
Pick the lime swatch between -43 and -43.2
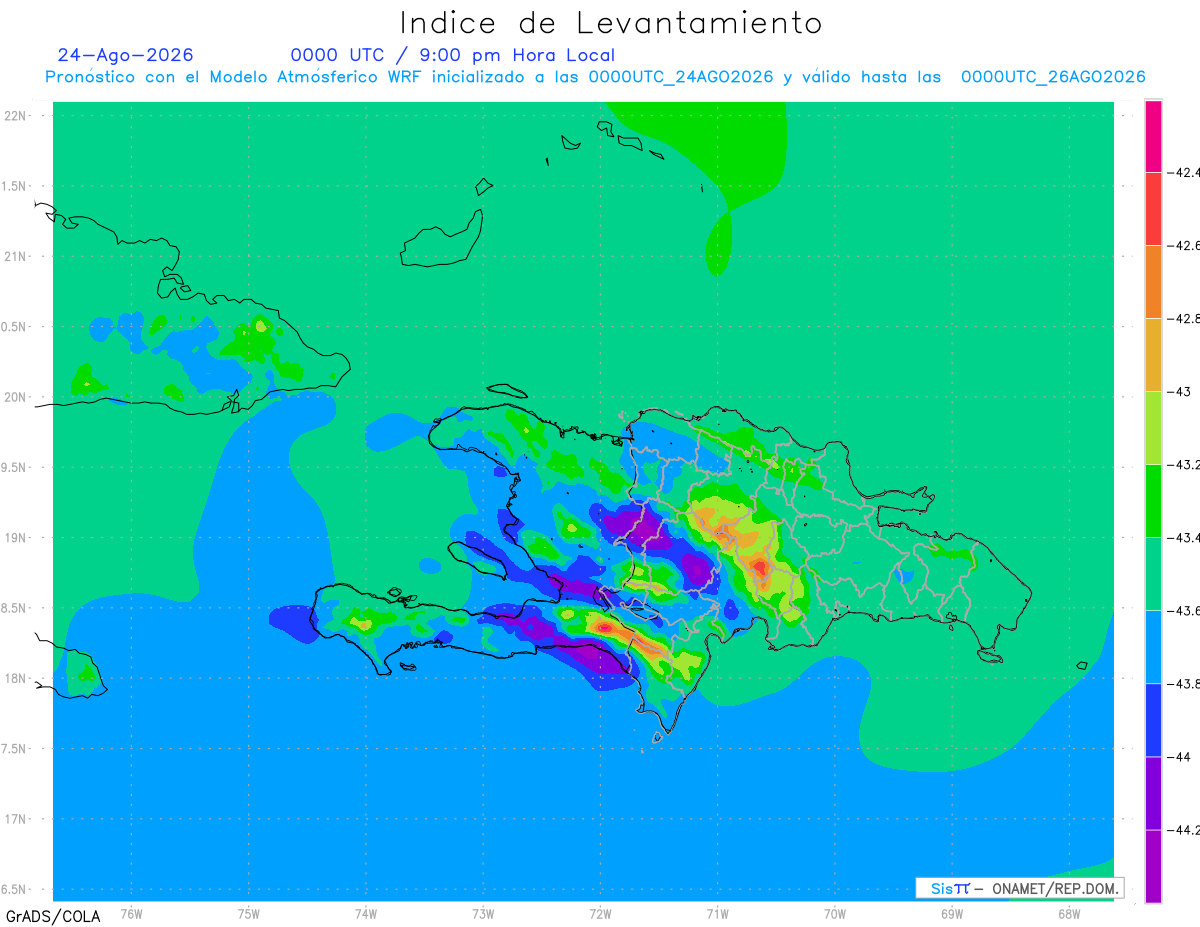click(x=1153, y=428)
